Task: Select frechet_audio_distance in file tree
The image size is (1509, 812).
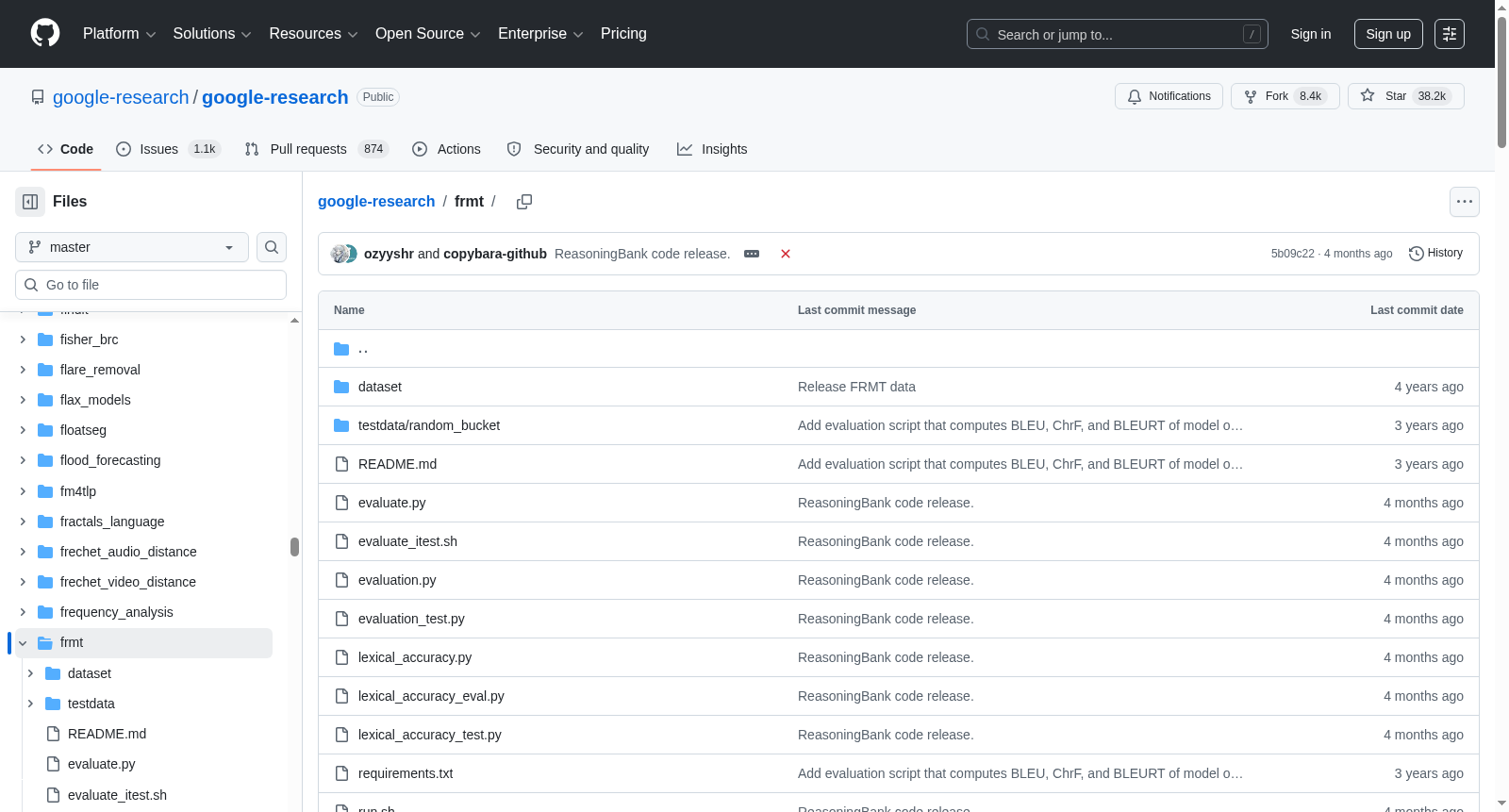Action: (128, 552)
